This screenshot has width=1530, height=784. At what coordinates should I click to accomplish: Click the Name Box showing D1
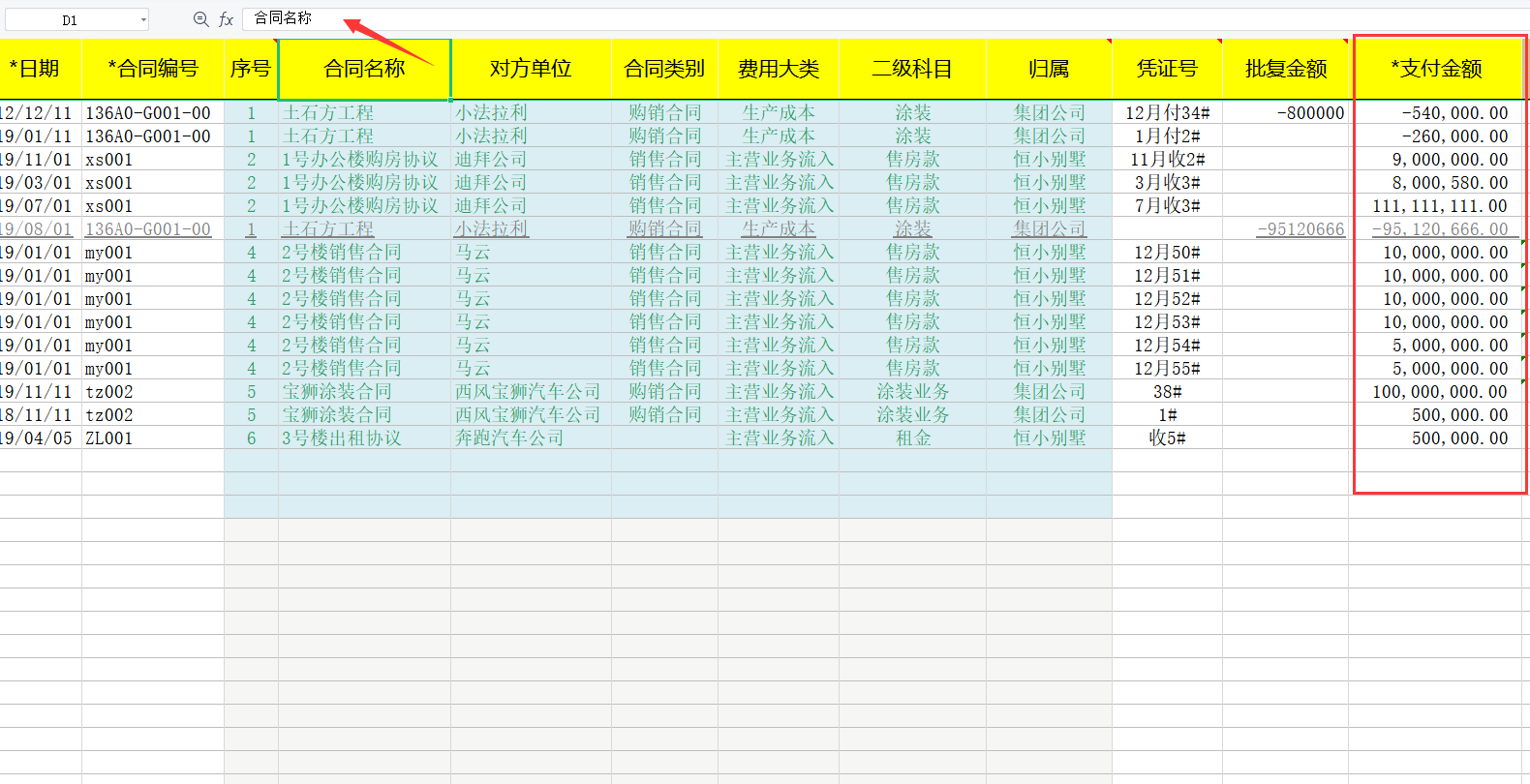(70, 19)
